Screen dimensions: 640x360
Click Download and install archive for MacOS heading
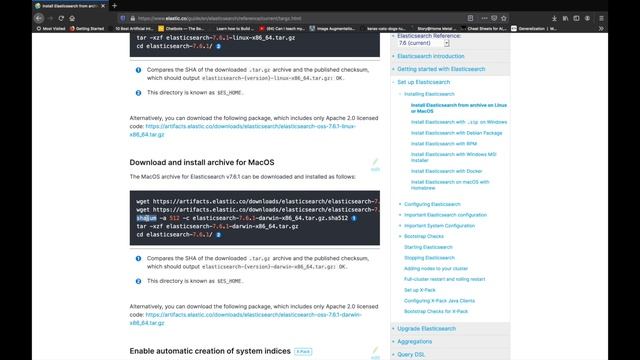tap(202, 162)
